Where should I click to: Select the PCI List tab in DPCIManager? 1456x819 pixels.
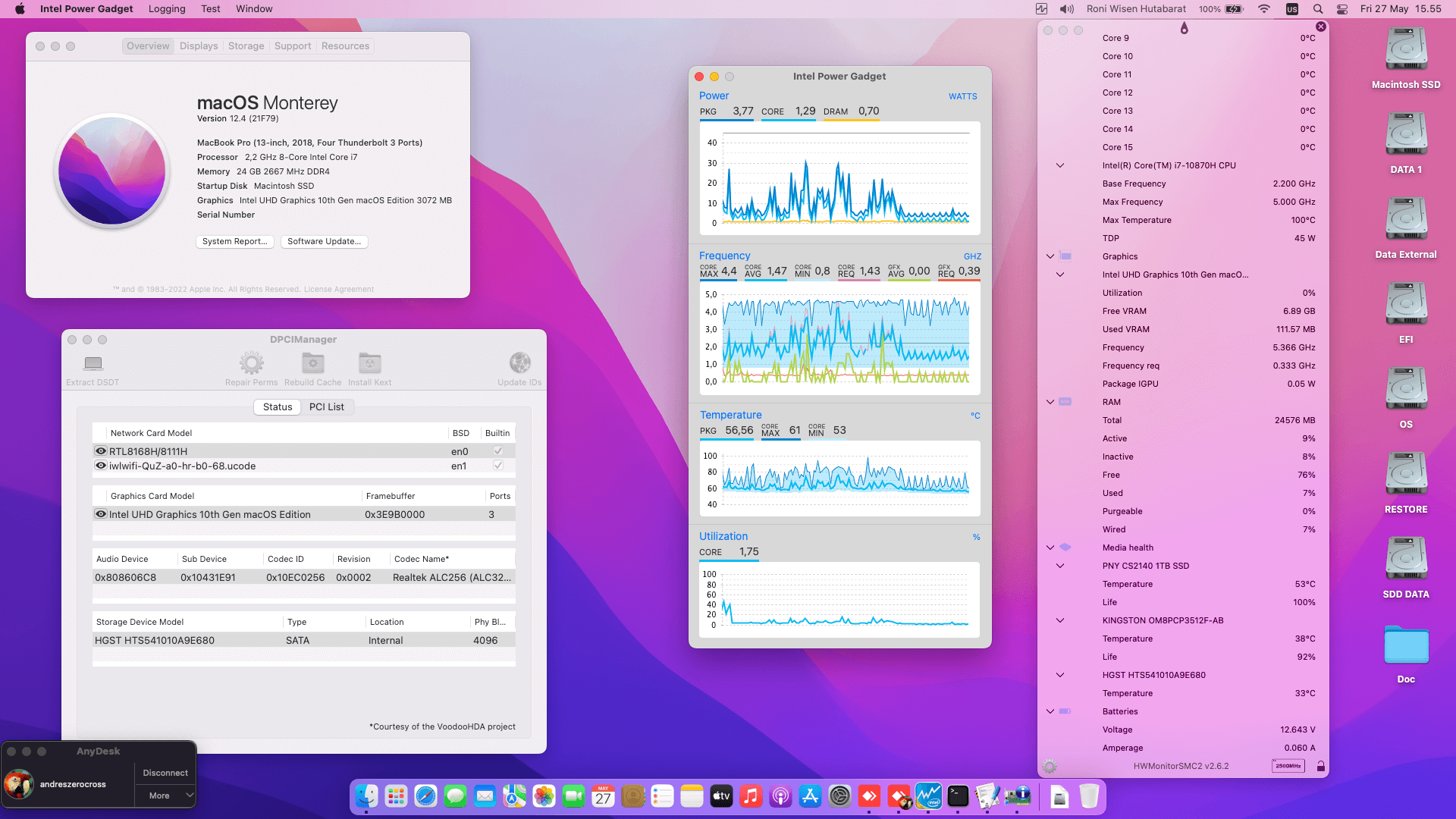(x=326, y=407)
